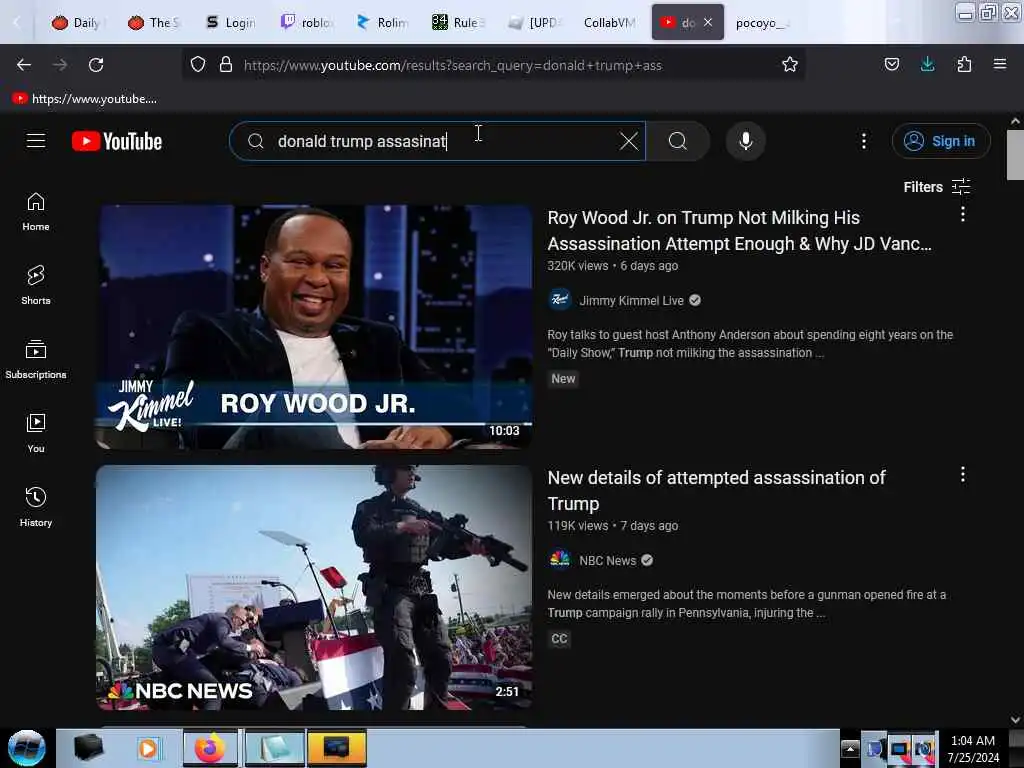This screenshot has width=1024, height=768.
Task: Start voice search with the microphone
Action: (745, 141)
